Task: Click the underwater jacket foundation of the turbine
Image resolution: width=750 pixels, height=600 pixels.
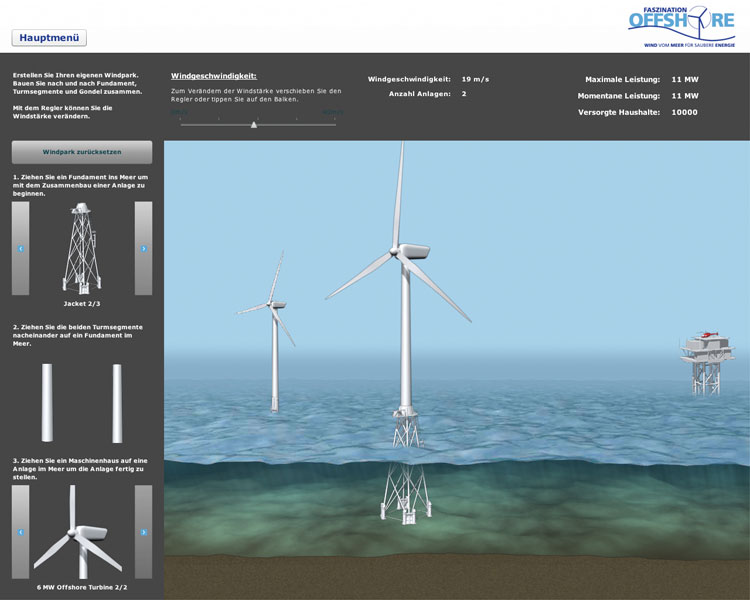Action: (x=406, y=490)
